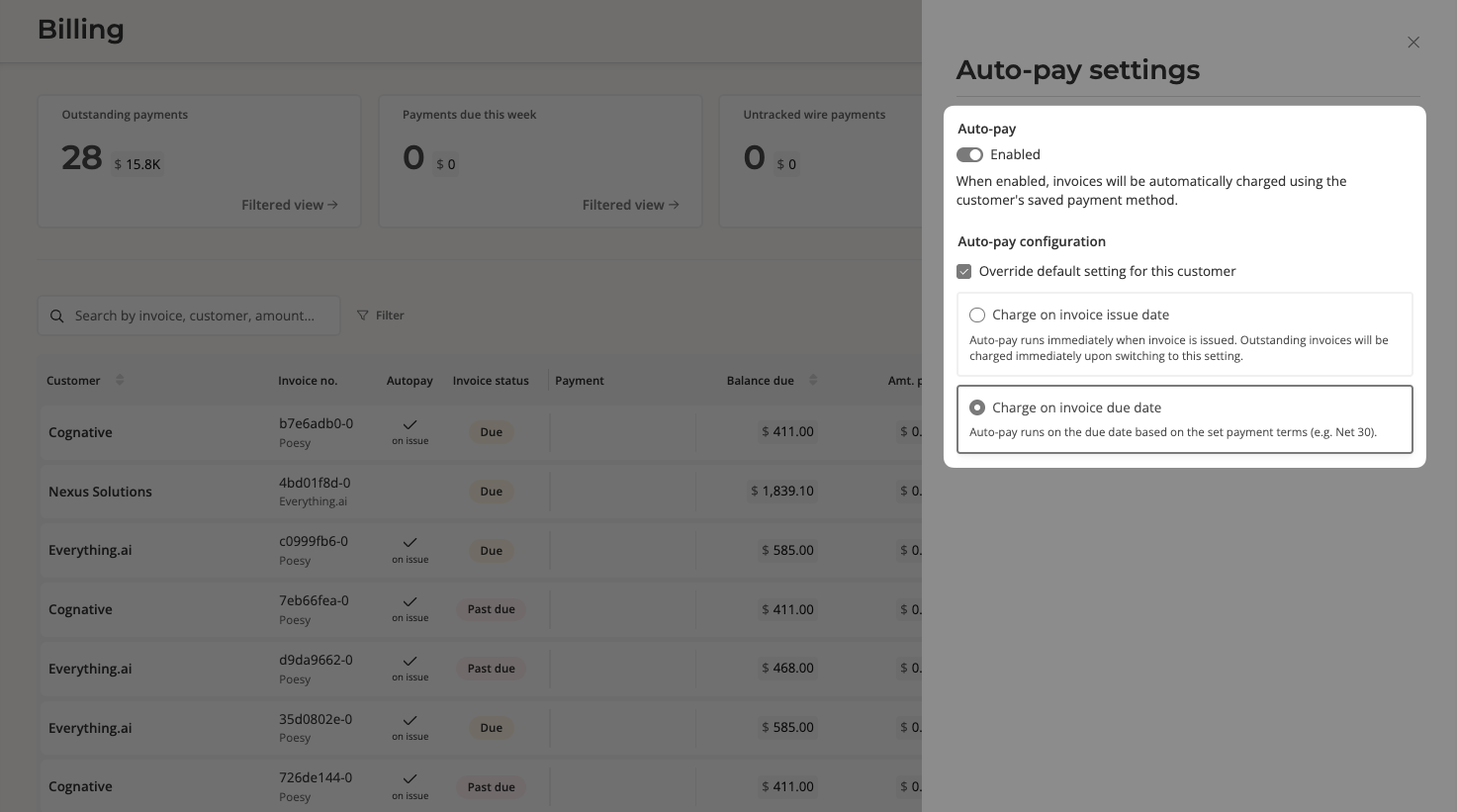Open invoice number c0999fb6-0

point(314,541)
